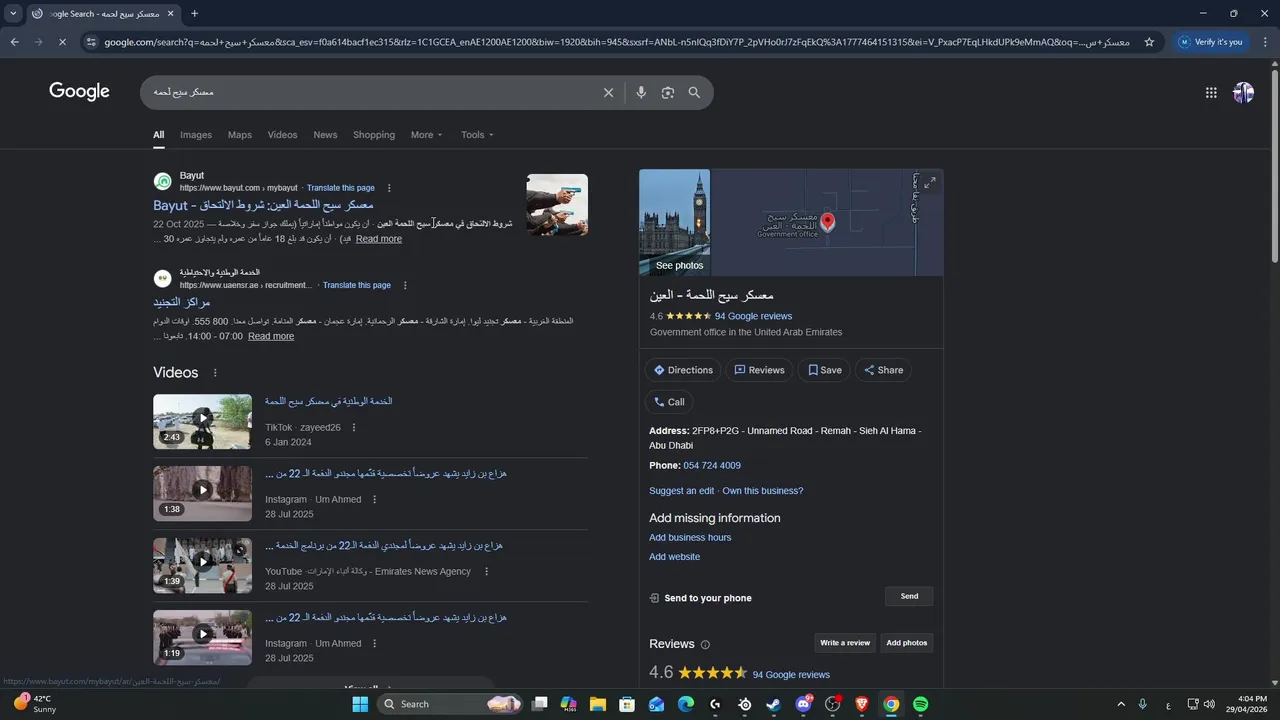Viewport: 1280px width, 720px height.
Task: Switch to the Shopping tab
Action: click(x=374, y=135)
